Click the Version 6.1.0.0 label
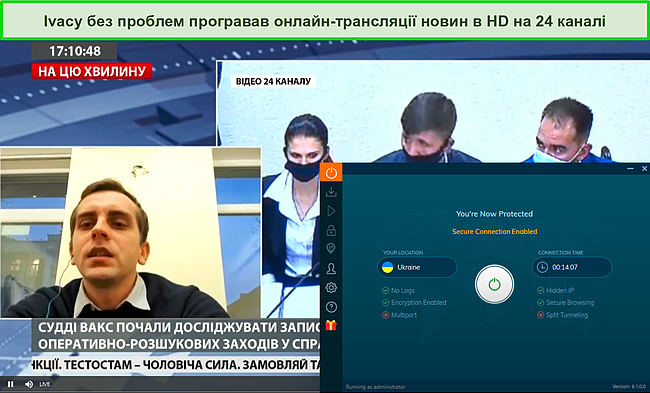The height and width of the screenshot is (393, 650). (x=629, y=386)
